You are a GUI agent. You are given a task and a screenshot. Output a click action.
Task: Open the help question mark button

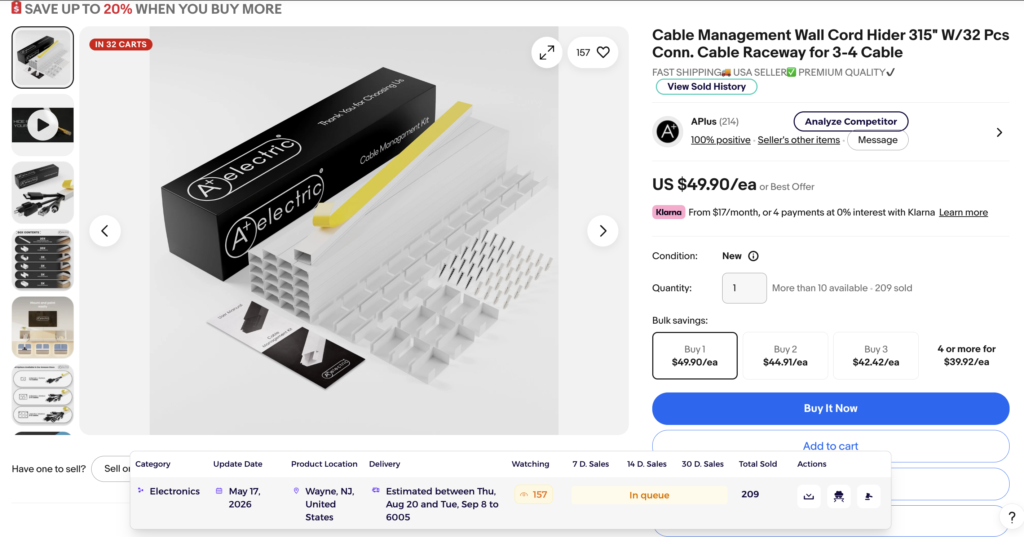pyautogui.click(x=1011, y=517)
